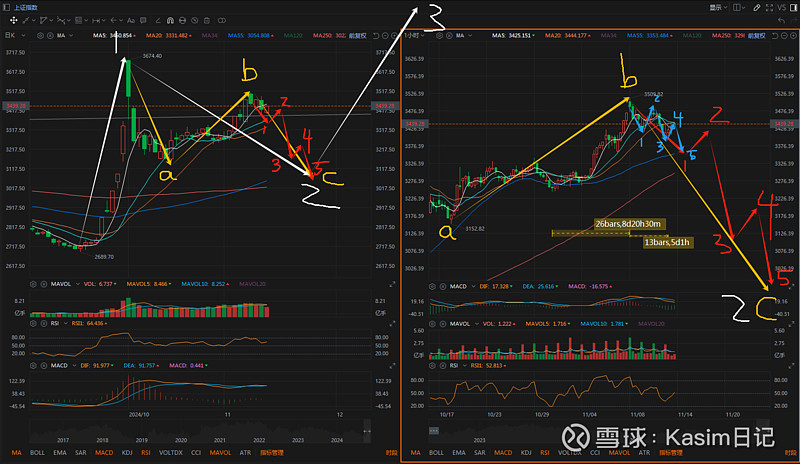This screenshot has height=464, width=800.
Task: Open right chart MACD panel settings gear
Action: tap(433, 286)
